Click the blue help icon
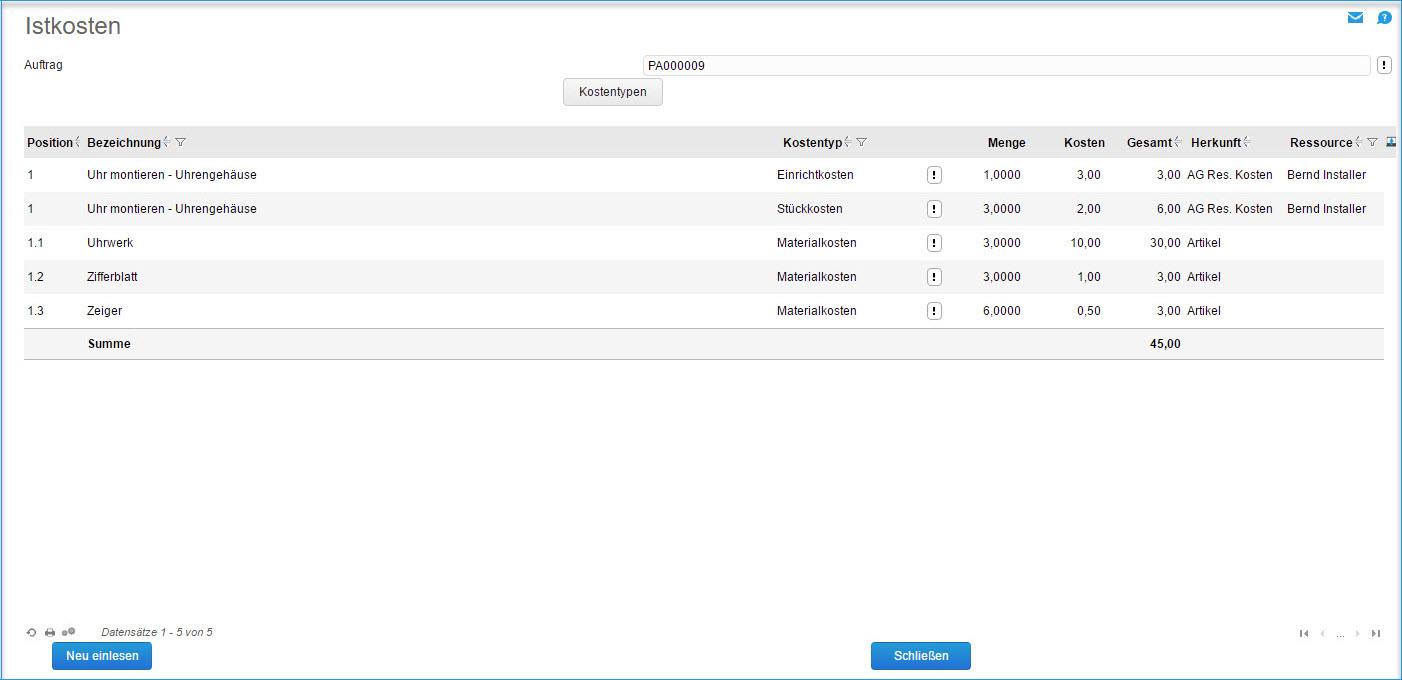 (x=1384, y=17)
